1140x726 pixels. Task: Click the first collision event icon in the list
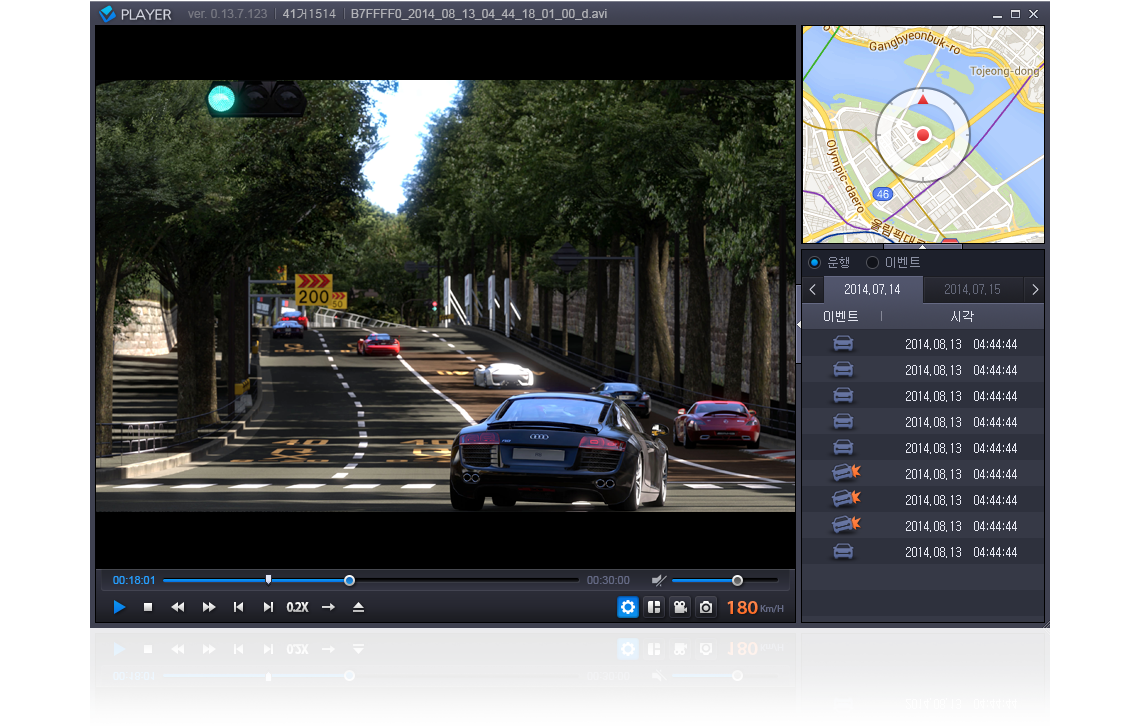click(846, 473)
